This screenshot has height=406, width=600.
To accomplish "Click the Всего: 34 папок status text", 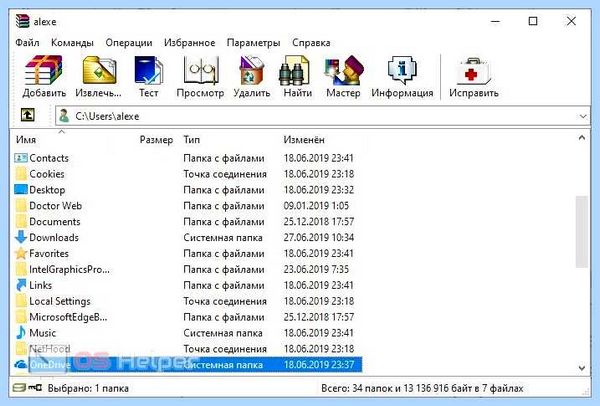I will (422, 388).
